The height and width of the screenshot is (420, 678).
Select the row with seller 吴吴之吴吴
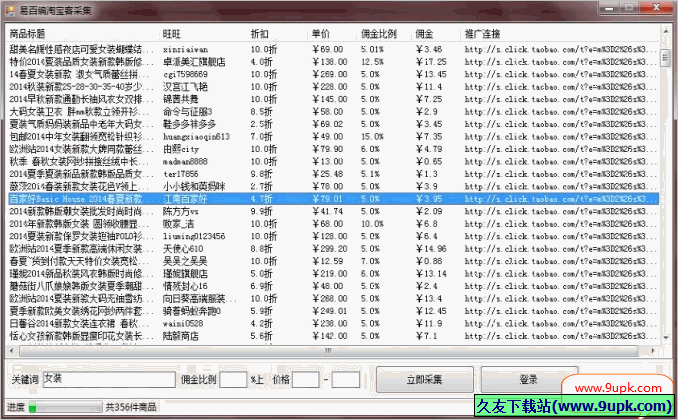coord(332,261)
